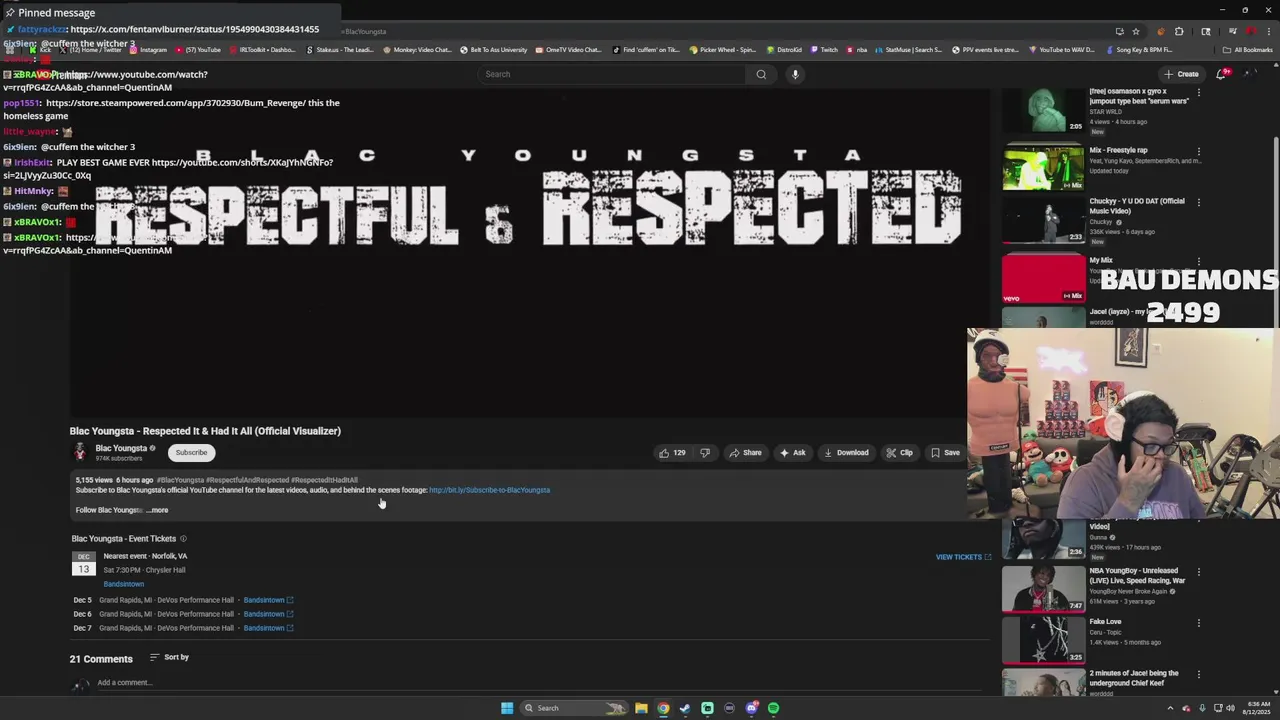Subscribe to Blac Youngsta channel
The image size is (1280, 720).
click(191, 453)
